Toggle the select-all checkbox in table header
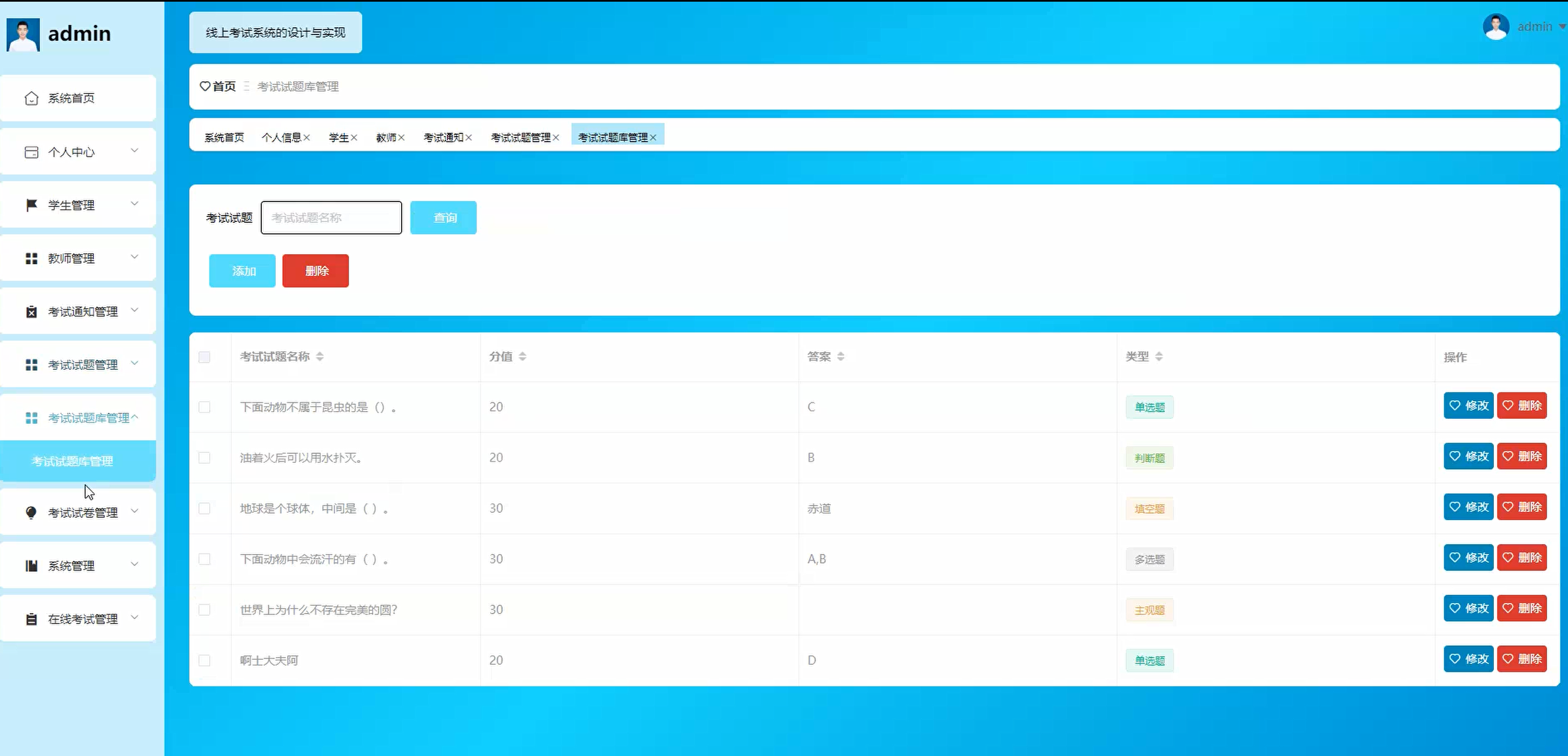 click(205, 357)
